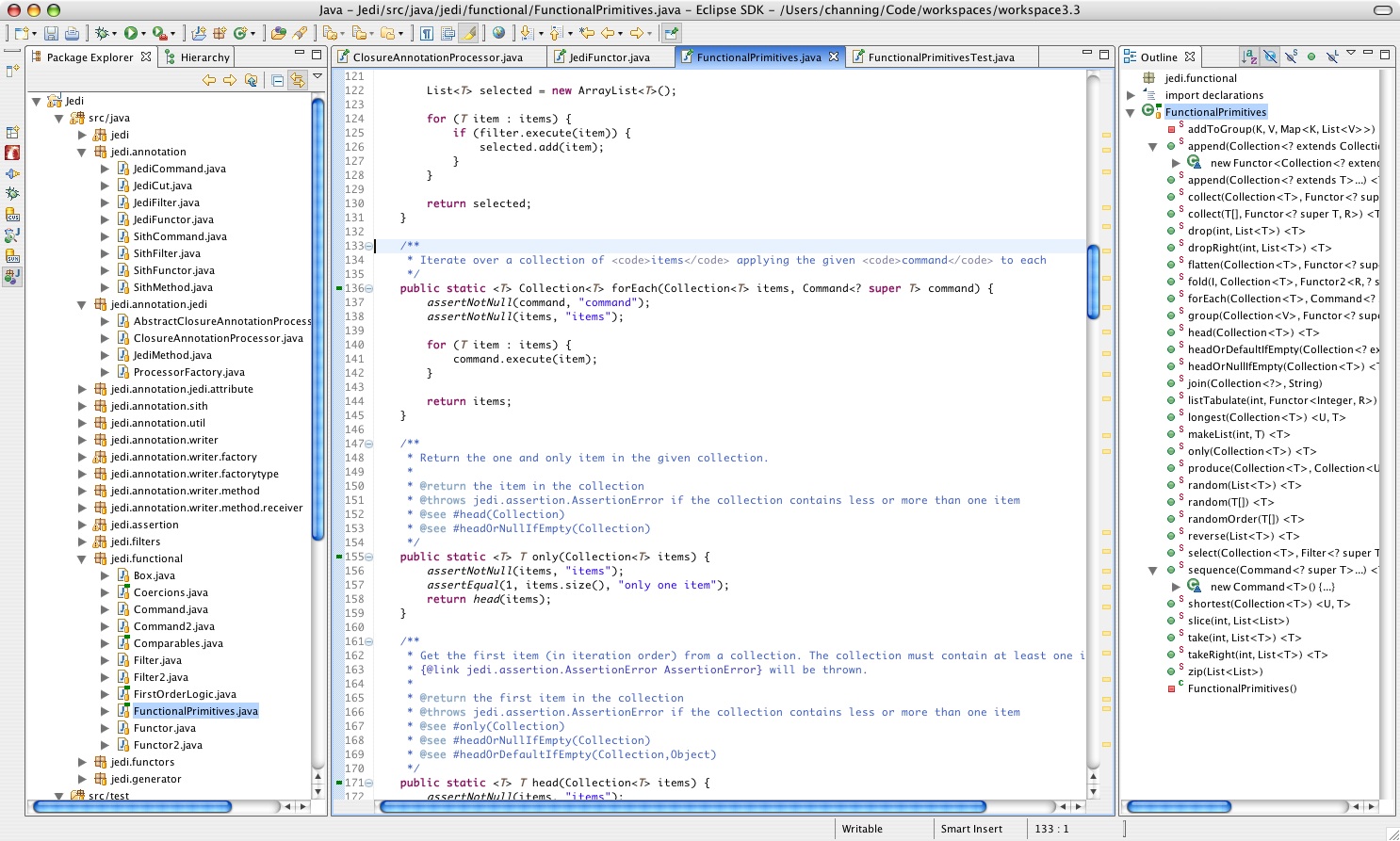Click the Last Edit Location icon
This screenshot has width=1400, height=841.
coord(586,33)
